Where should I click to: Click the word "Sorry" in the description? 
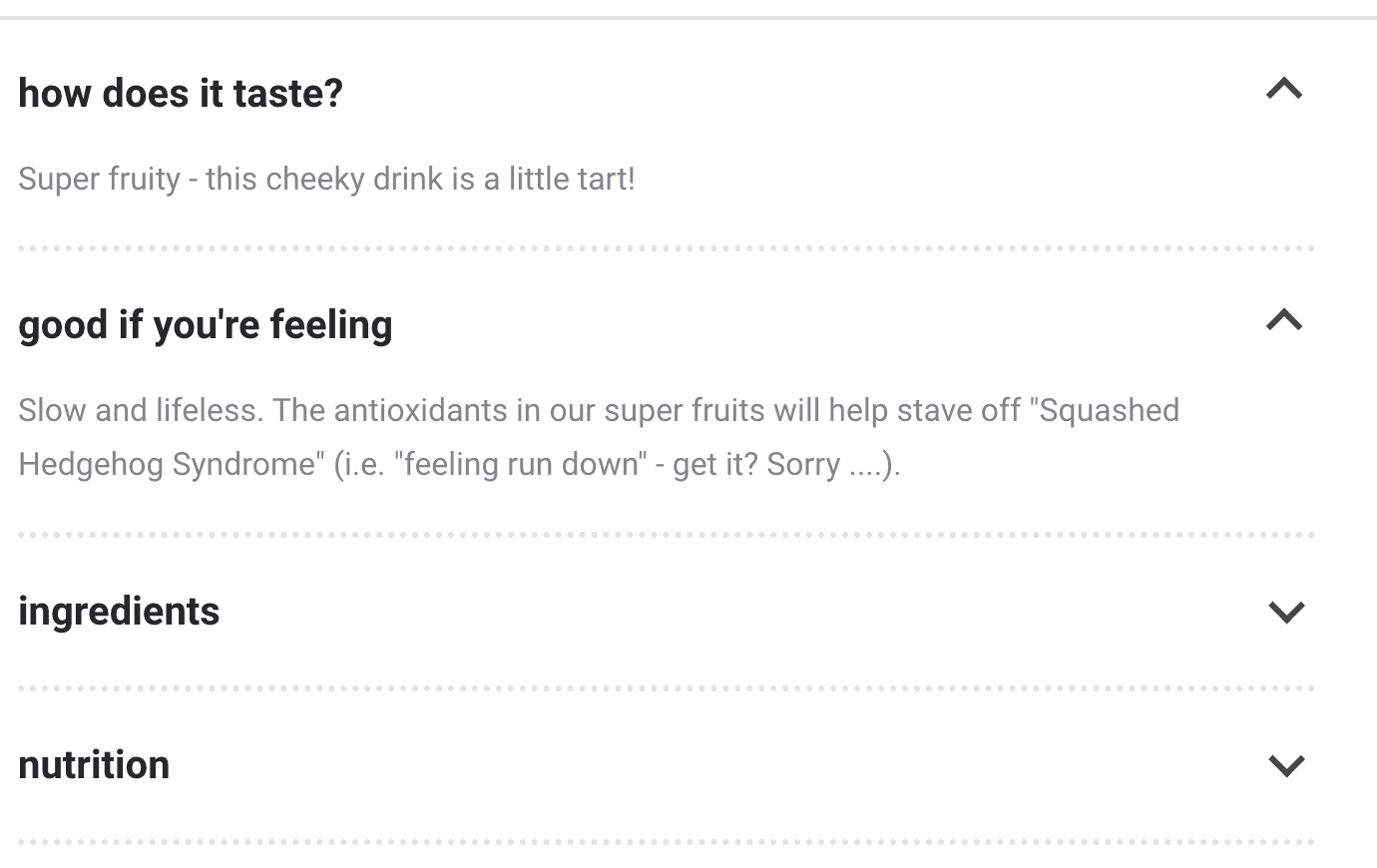tap(802, 465)
